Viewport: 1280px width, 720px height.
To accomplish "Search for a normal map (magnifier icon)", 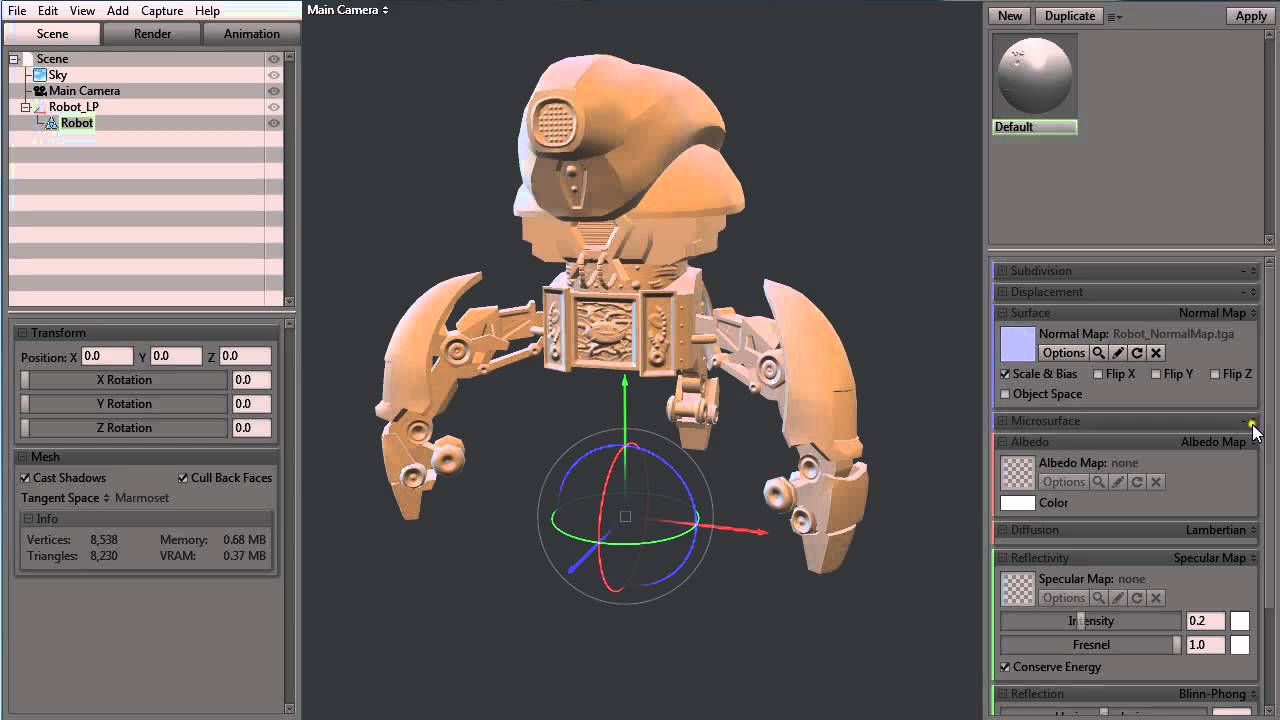I will pos(1098,353).
